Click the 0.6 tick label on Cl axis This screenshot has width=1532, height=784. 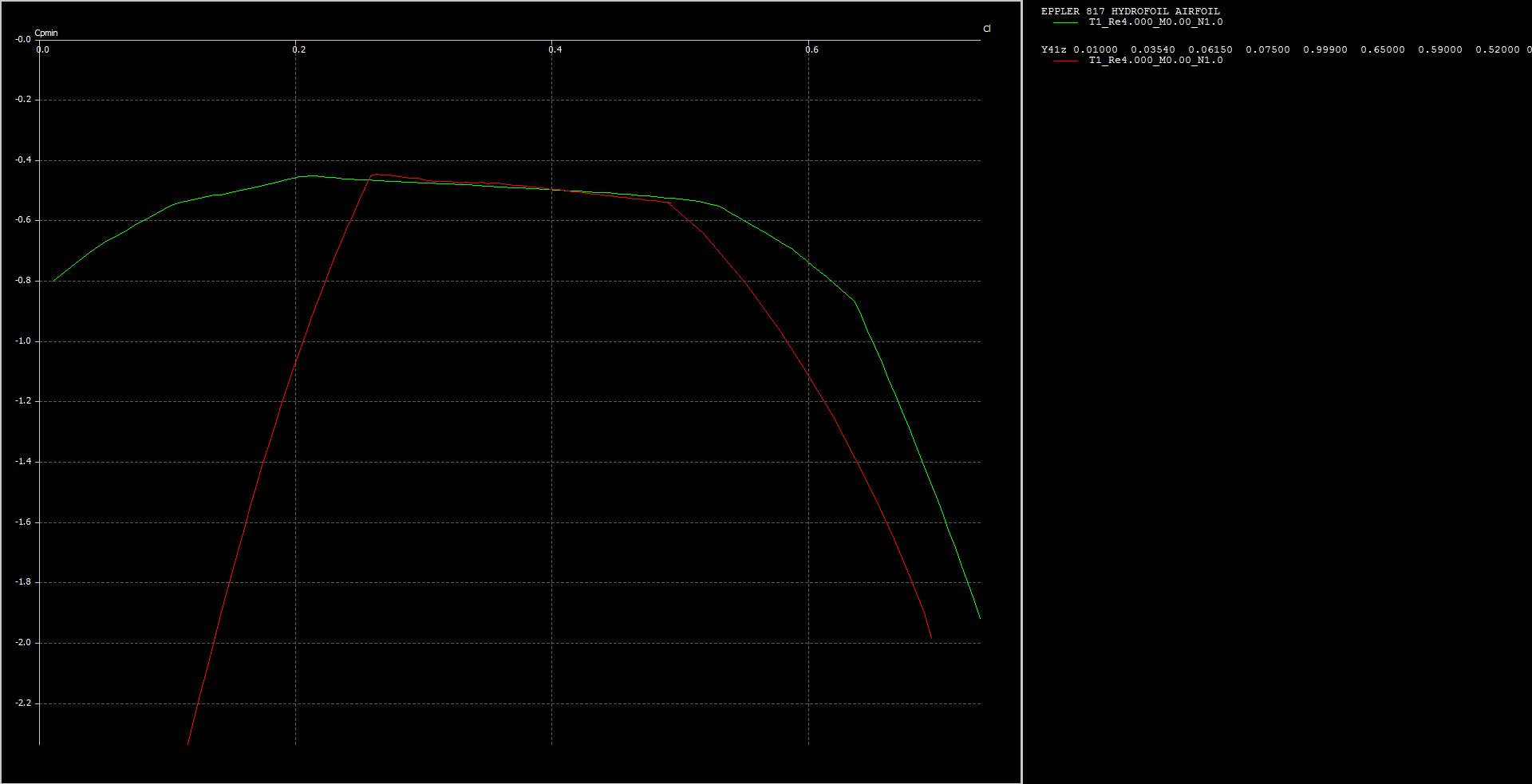click(x=811, y=49)
